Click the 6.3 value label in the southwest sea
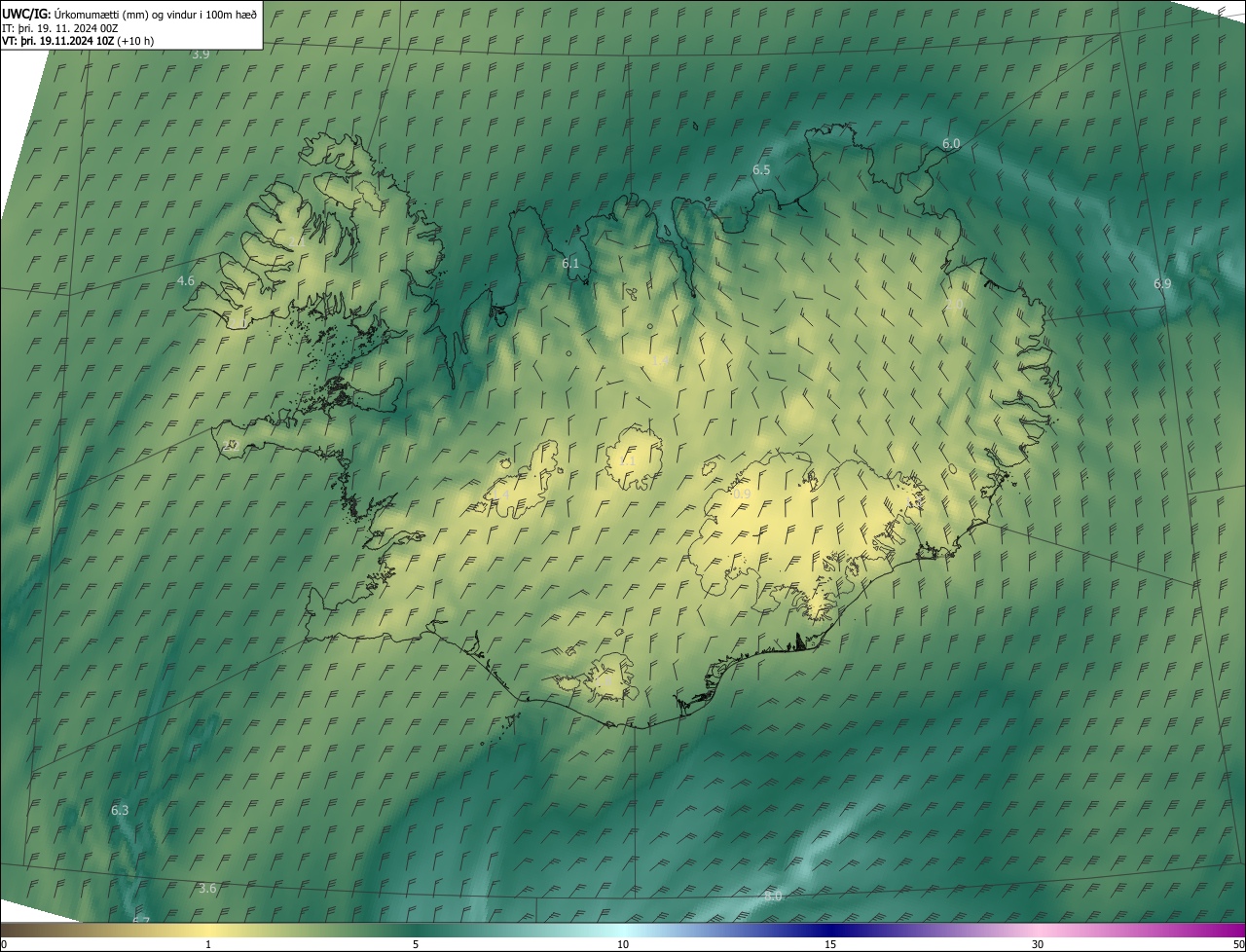The height and width of the screenshot is (952, 1246). pyautogui.click(x=120, y=811)
